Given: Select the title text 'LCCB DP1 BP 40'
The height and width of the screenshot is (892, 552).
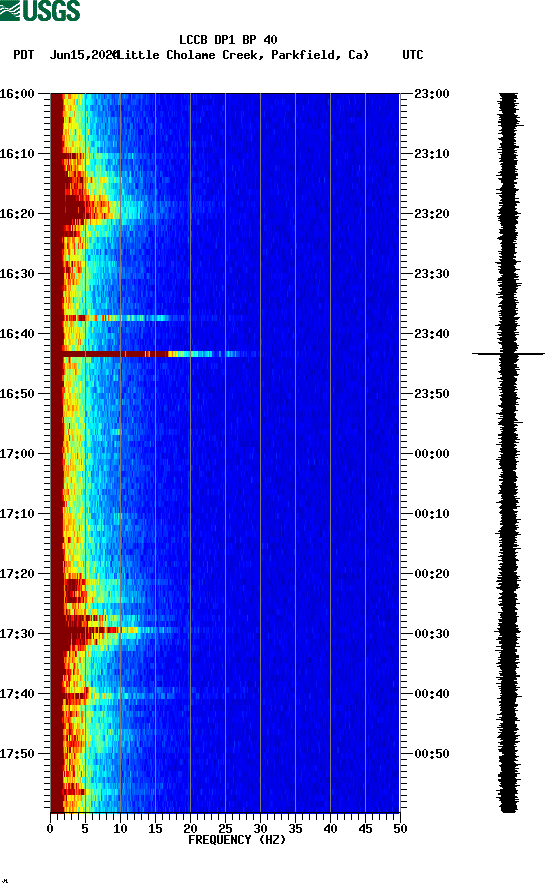Looking at the screenshot, I should pos(228,40).
